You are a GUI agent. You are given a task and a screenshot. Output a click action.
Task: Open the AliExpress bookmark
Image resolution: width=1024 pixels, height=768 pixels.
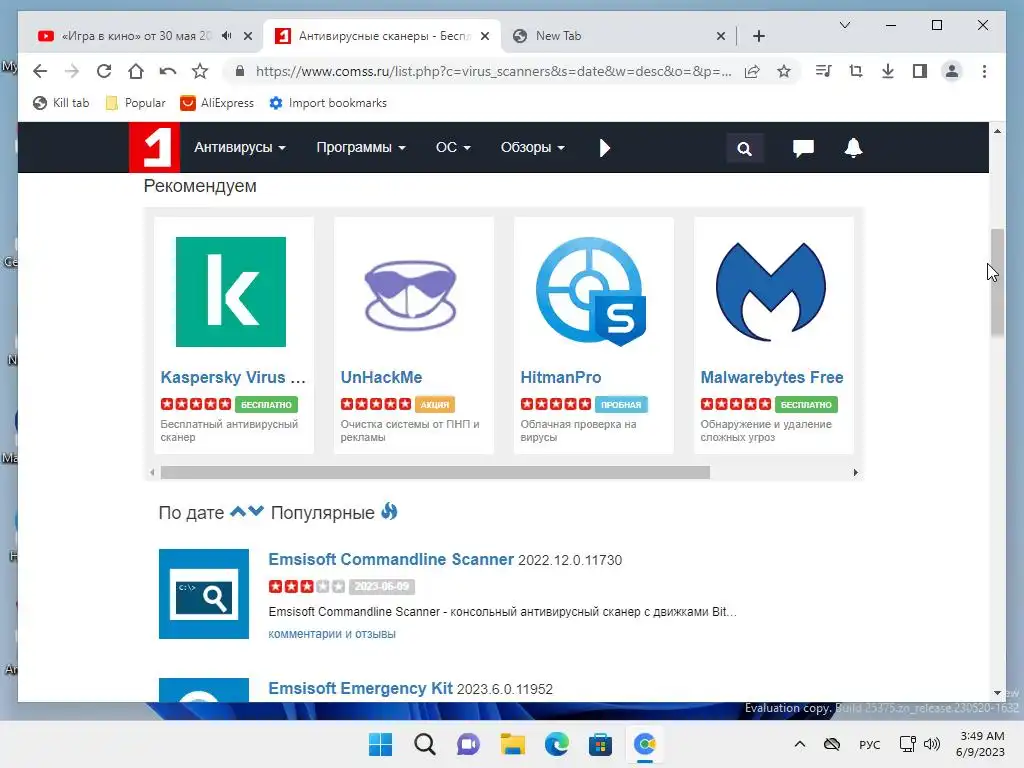click(217, 103)
